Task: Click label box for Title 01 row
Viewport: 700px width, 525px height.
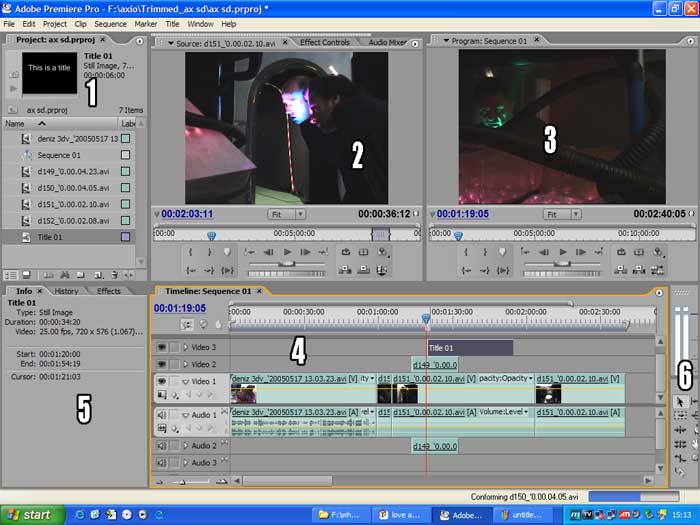Action: [x=126, y=237]
